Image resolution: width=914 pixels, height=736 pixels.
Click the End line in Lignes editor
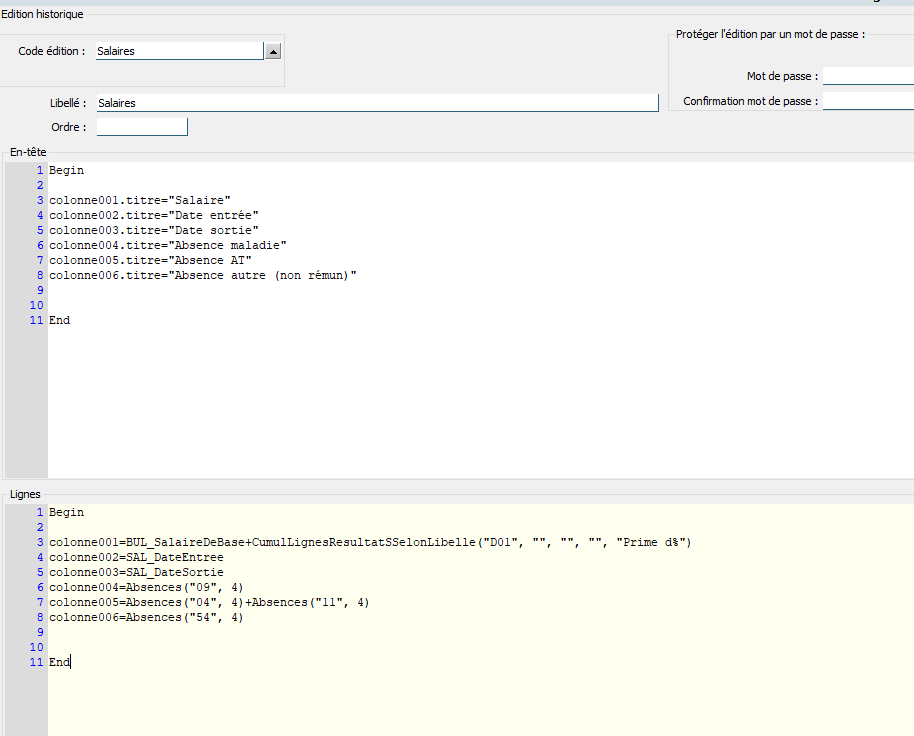click(x=59, y=663)
